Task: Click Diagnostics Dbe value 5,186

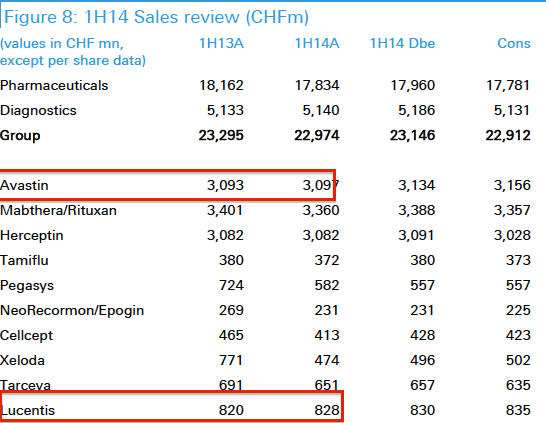Action: [x=417, y=111]
